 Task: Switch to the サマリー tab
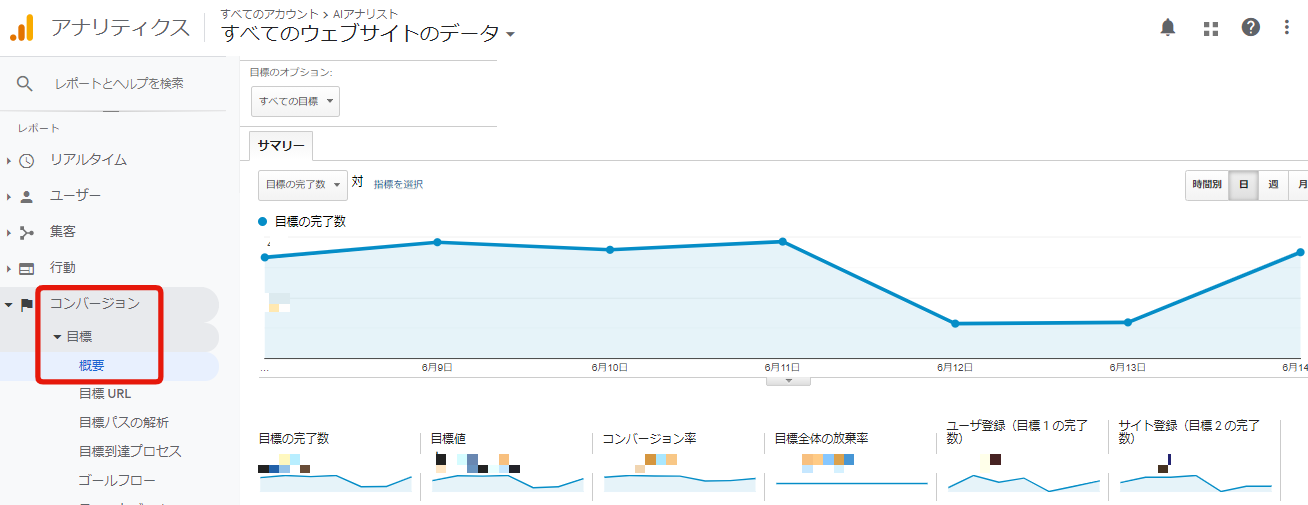[281, 146]
